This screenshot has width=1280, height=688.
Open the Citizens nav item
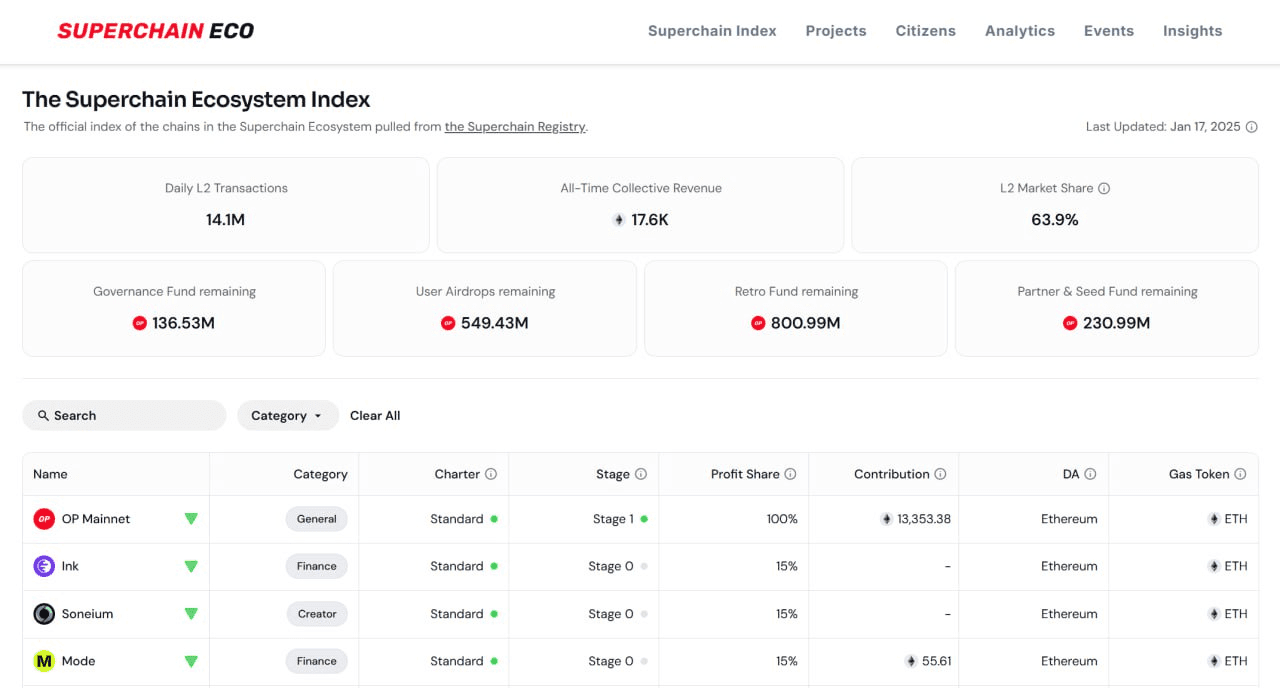coord(926,31)
